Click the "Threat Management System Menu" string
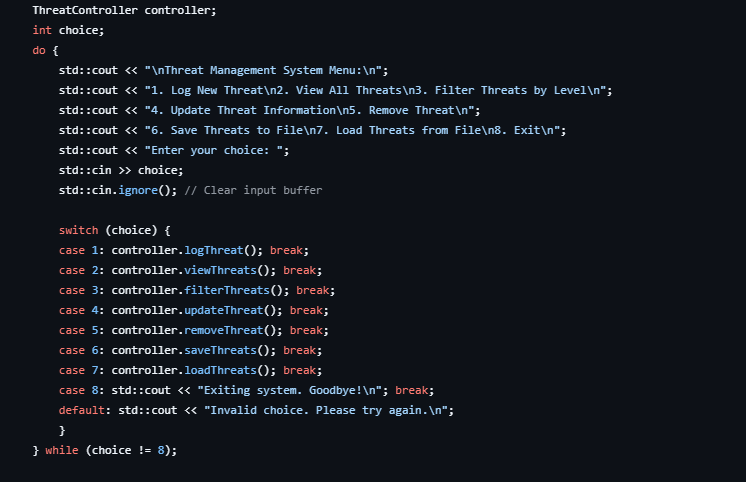746x482 pixels. click(266, 70)
